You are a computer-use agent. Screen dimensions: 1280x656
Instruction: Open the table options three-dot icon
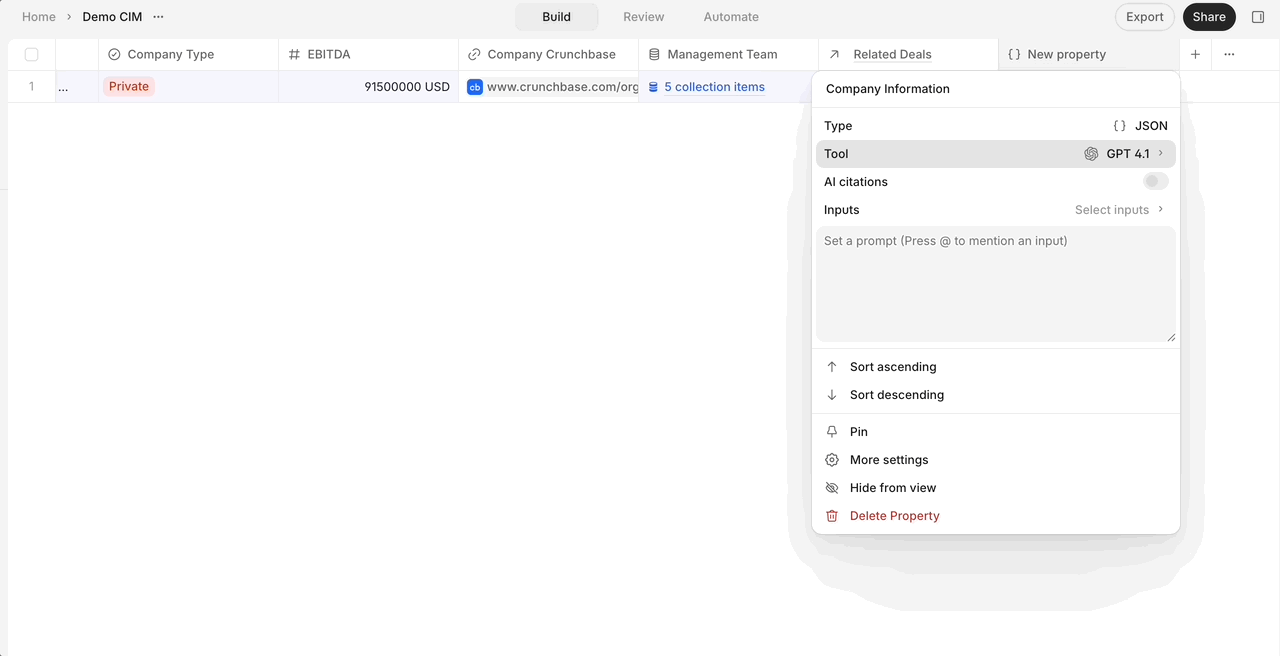[x=1229, y=54]
